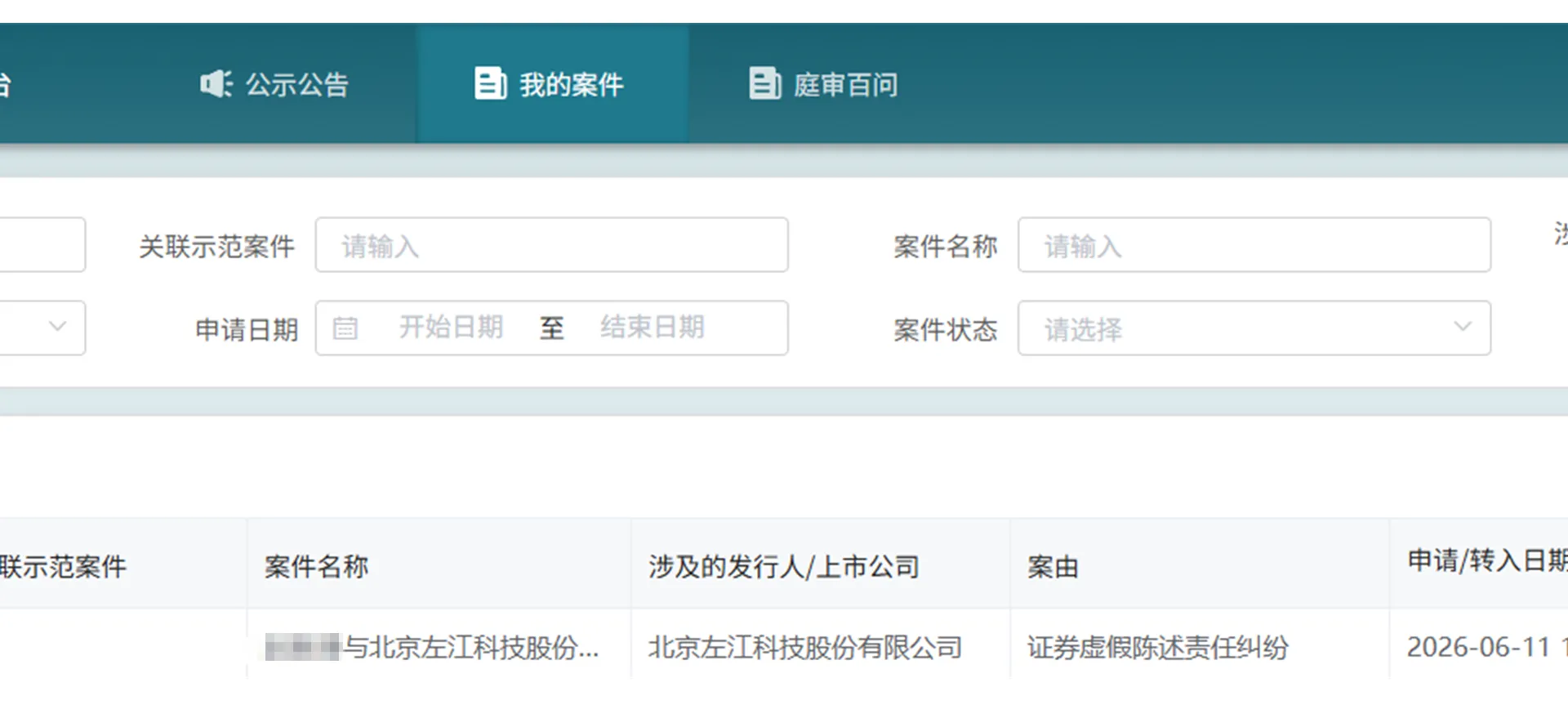The width and height of the screenshot is (1568, 718).
Task: Click the megaphone icon beside 公示公告
Action: [216, 83]
